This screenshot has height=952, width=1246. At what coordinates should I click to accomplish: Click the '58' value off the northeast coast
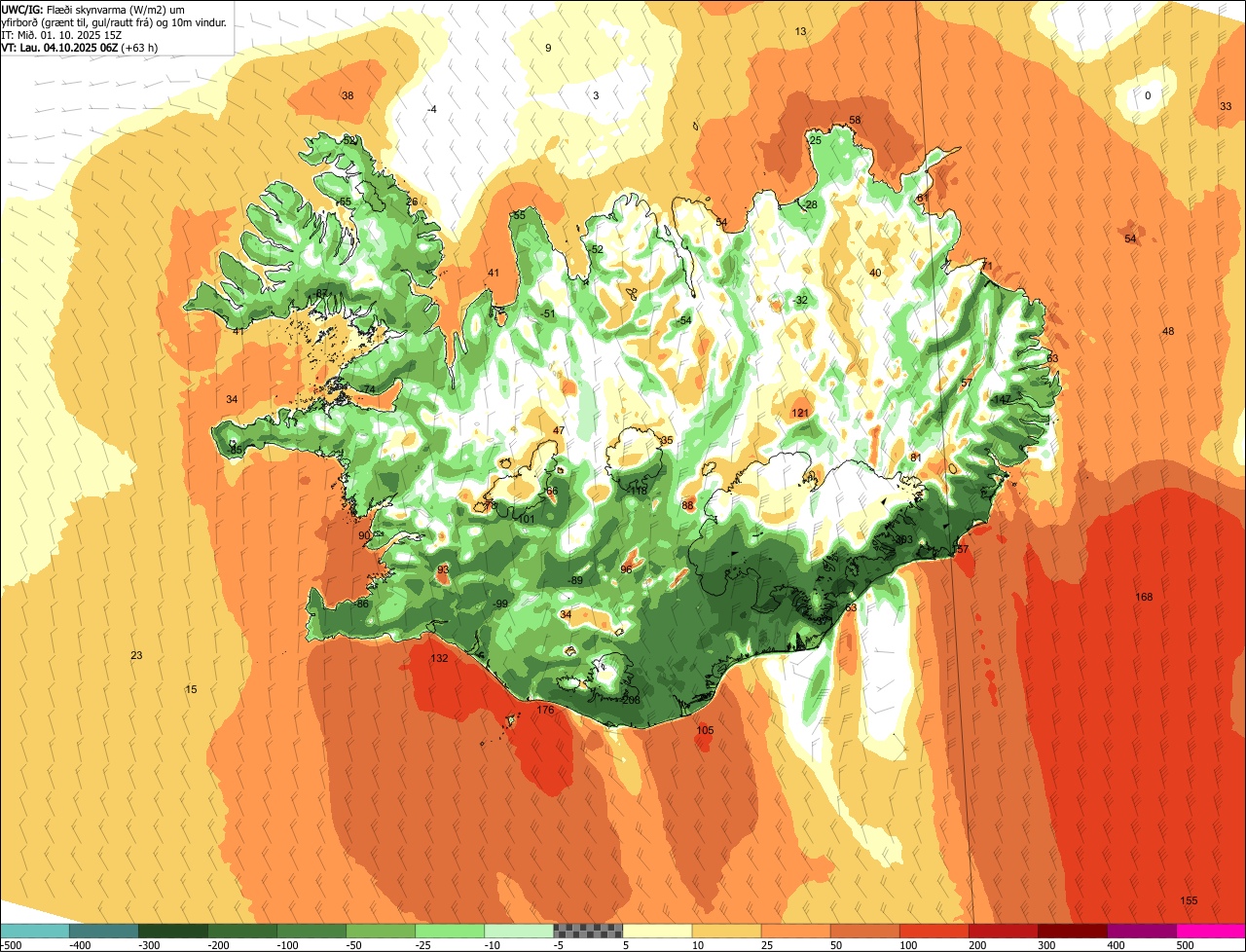(x=855, y=121)
